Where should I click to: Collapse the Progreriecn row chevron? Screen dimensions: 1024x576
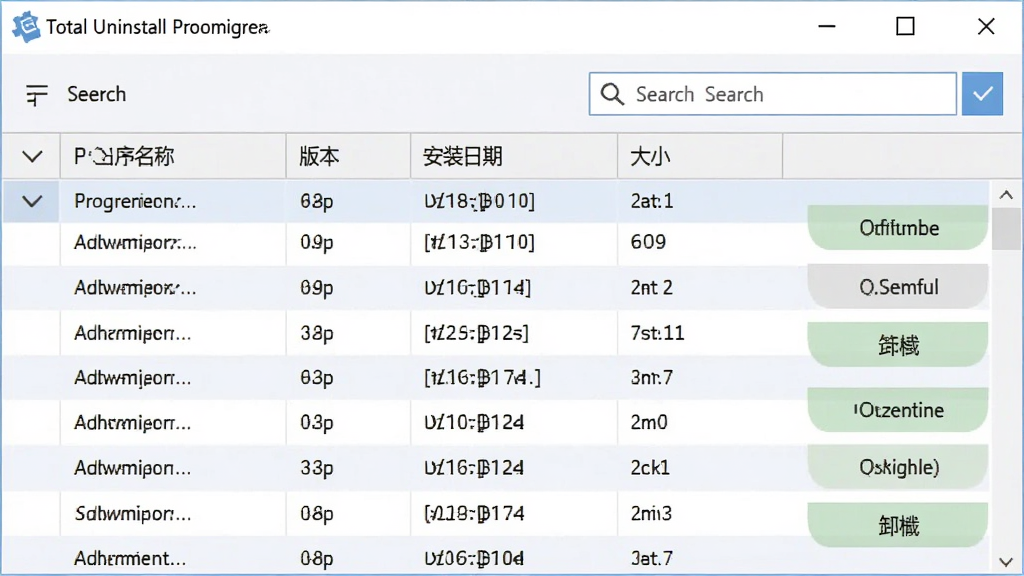[x=32, y=201]
